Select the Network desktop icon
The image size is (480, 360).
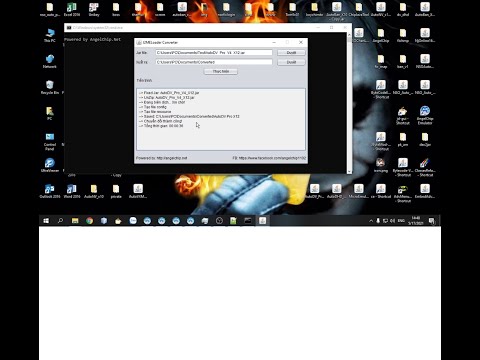(x=50, y=61)
